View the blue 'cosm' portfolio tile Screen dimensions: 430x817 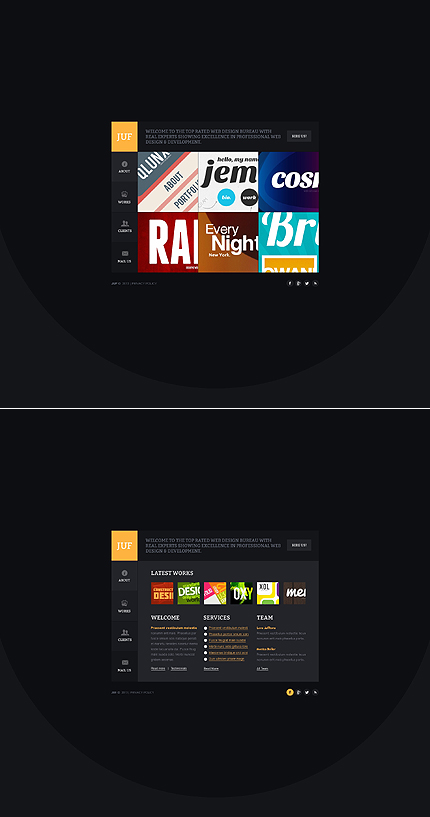click(289, 182)
